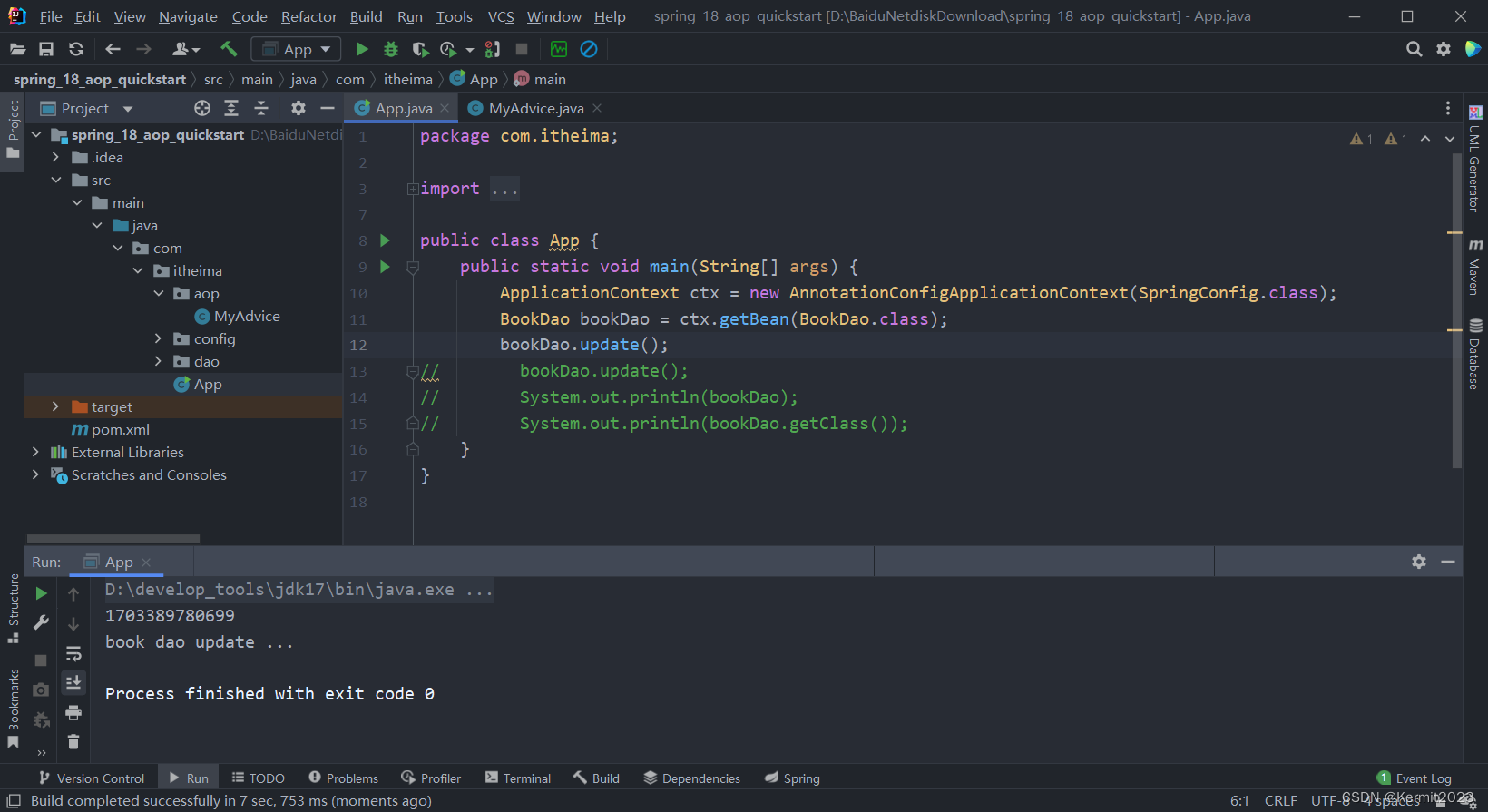1488x812 pixels.
Task: Expand External Libraries node
Action: pos(35,452)
